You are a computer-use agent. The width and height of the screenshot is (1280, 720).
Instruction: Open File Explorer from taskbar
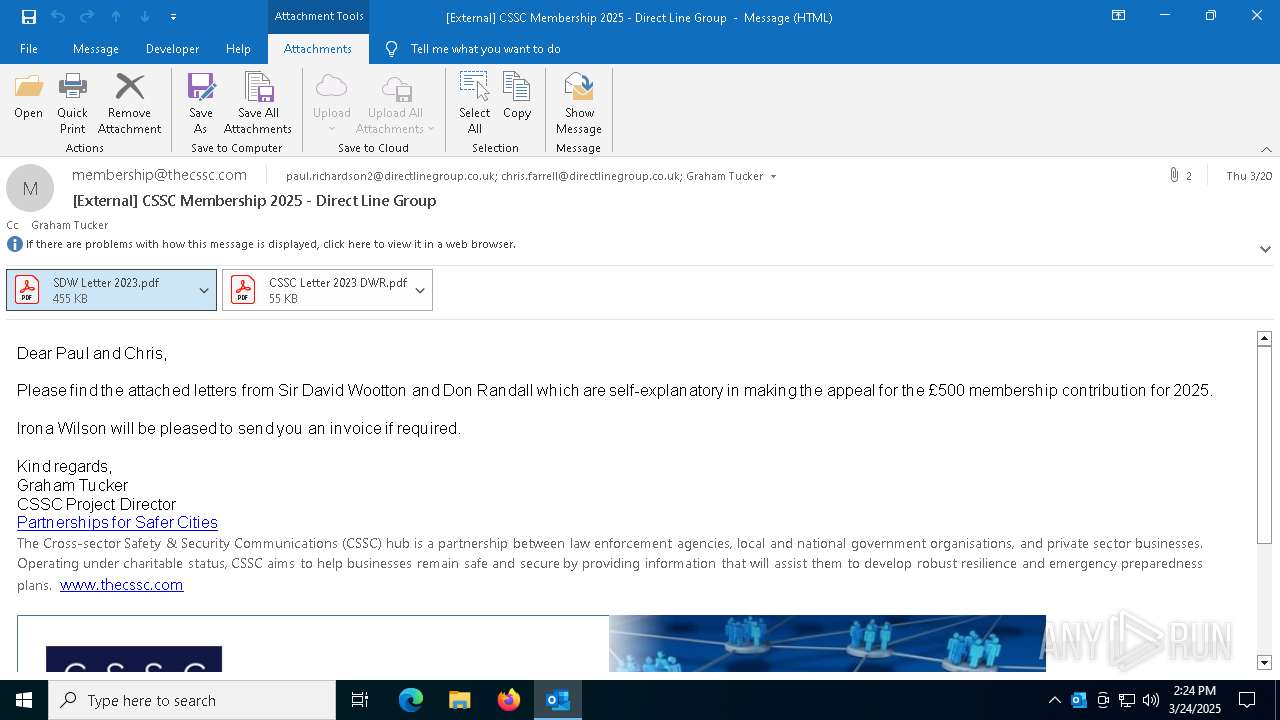point(460,700)
